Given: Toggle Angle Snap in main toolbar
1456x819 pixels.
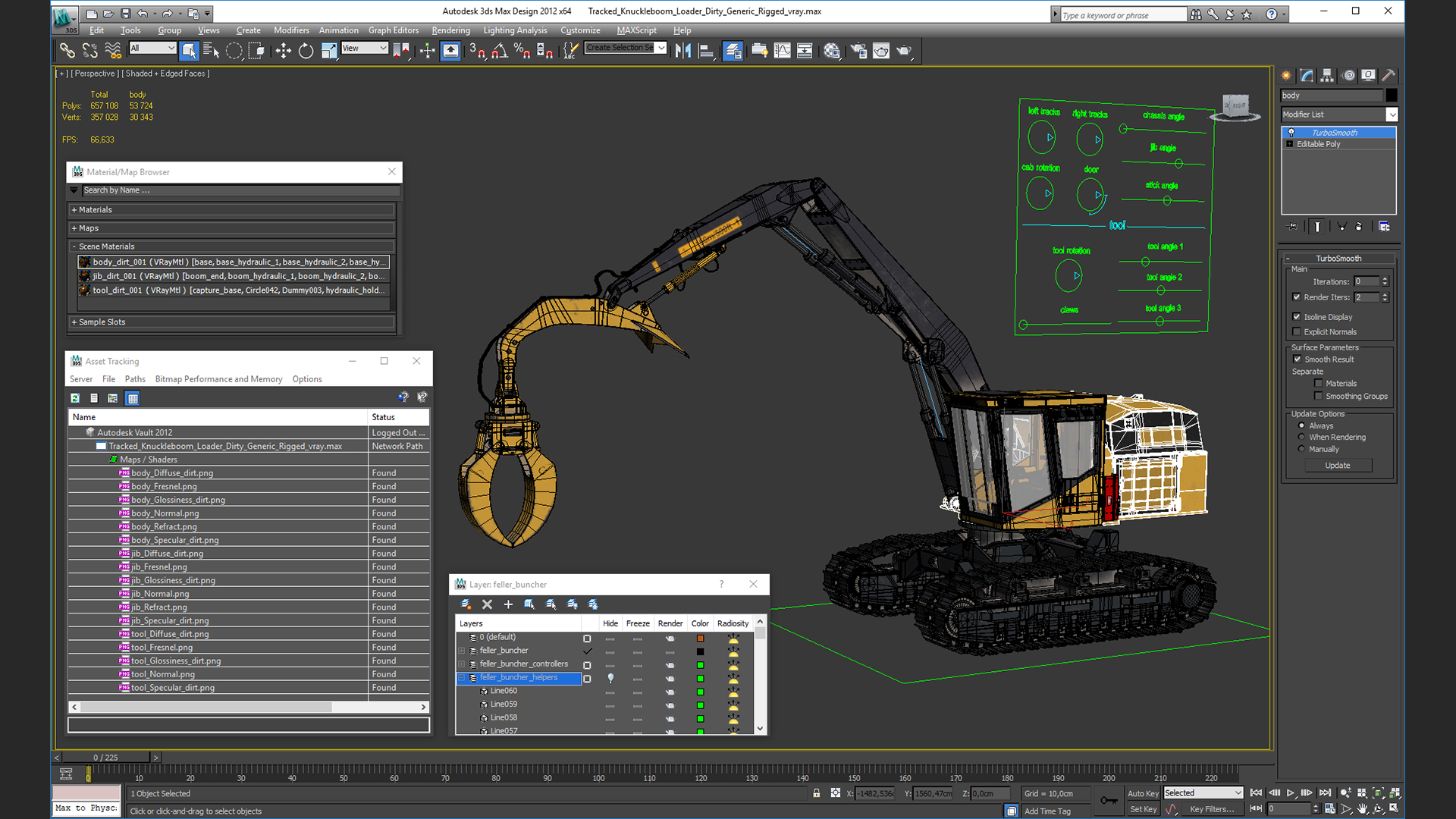Looking at the screenshot, I should pos(500,51).
